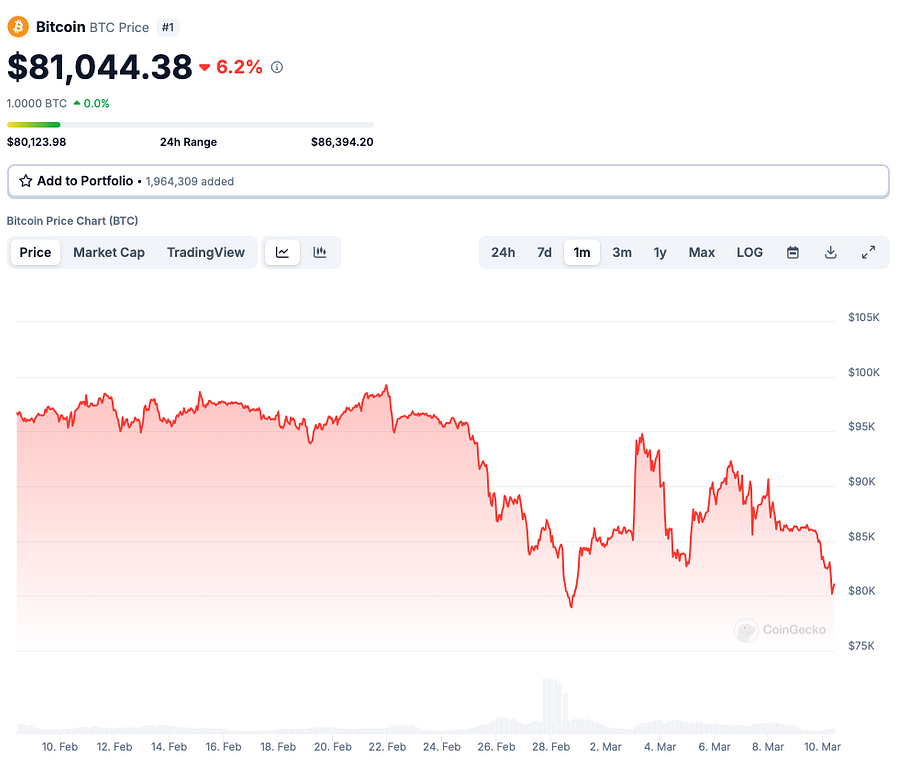Viewport: 897px width, 768px height.
Task: Click the orange Bitcoin logo icon
Action: point(18,27)
